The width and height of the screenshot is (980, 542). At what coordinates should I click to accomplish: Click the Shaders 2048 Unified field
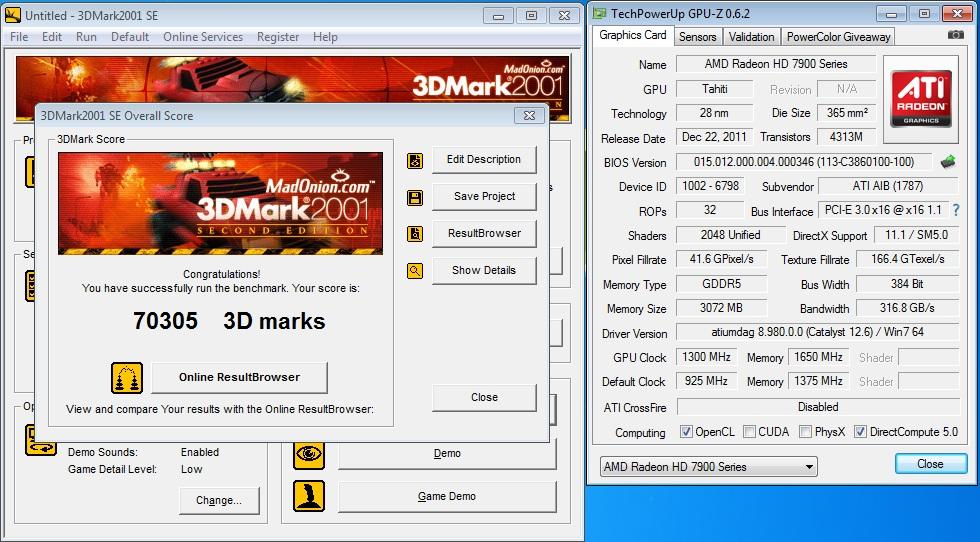730,235
